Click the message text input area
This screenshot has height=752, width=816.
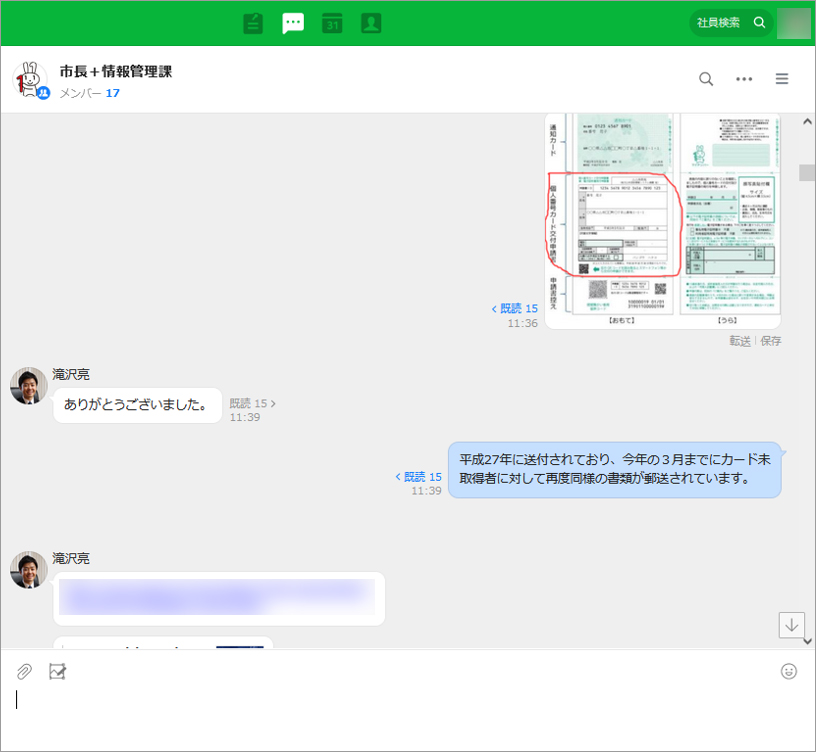pyautogui.click(x=400, y=705)
